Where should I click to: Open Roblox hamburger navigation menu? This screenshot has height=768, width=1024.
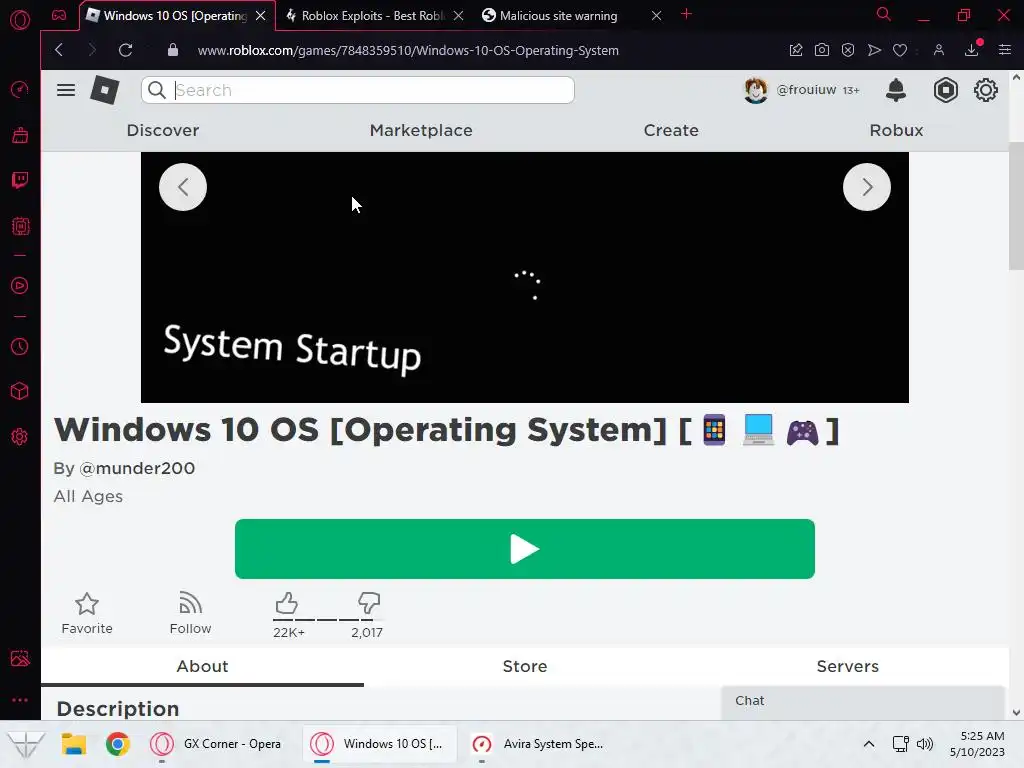(x=65, y=89)
